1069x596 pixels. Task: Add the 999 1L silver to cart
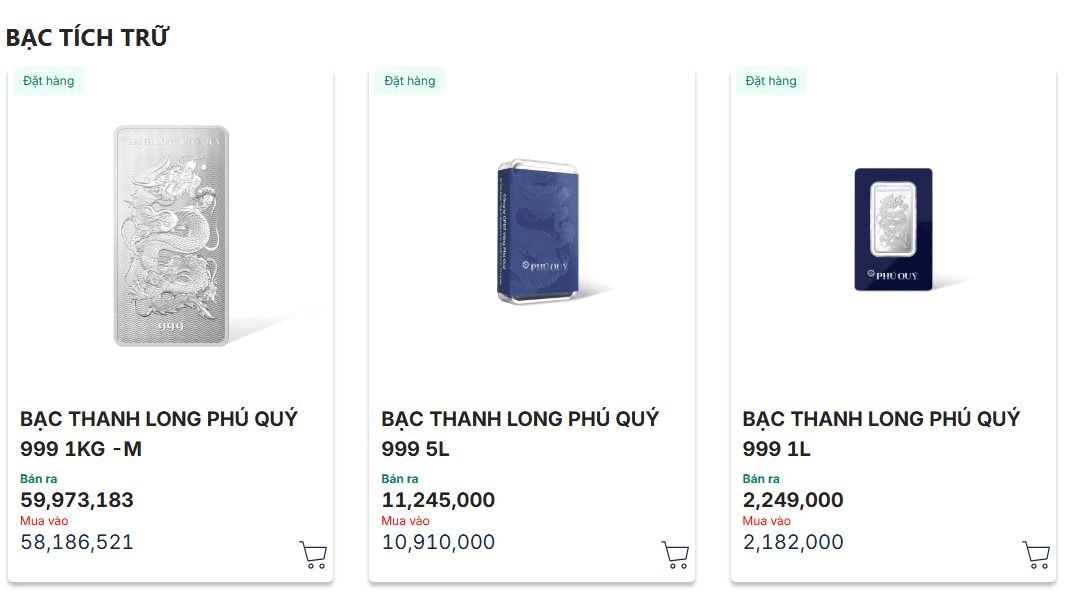point(1036,554)
